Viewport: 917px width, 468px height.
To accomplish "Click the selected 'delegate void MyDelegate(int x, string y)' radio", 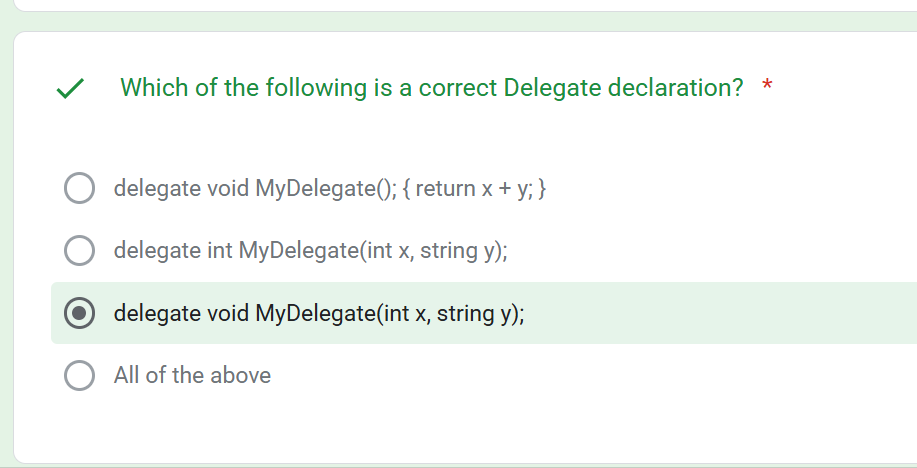I will point(80,313).
